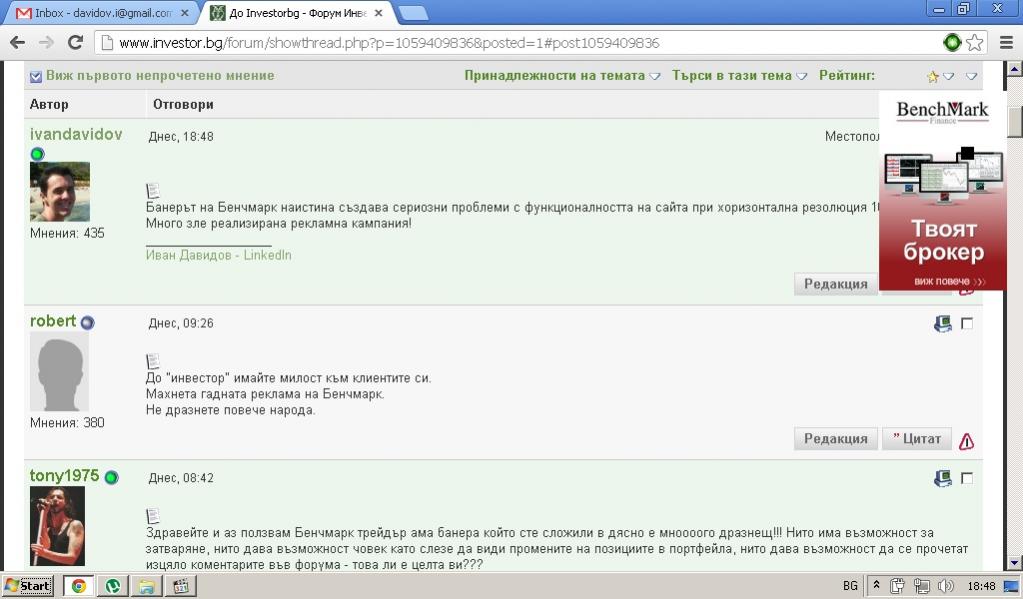Image resolution: width=1023 pixels, height=599 pixels.
Task: Click the page scrollbar up arrow
Action: 1015,69
